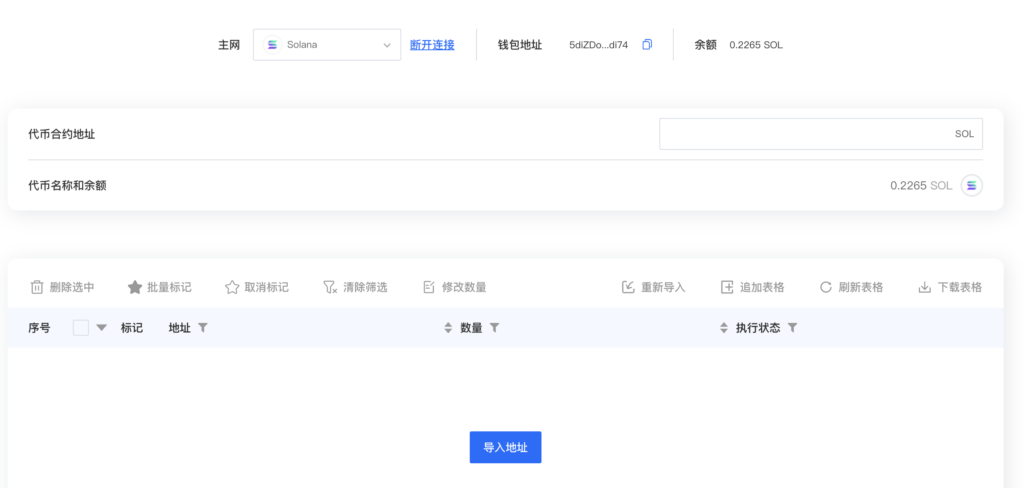Open the Solana network dropdown

[327, 45]
